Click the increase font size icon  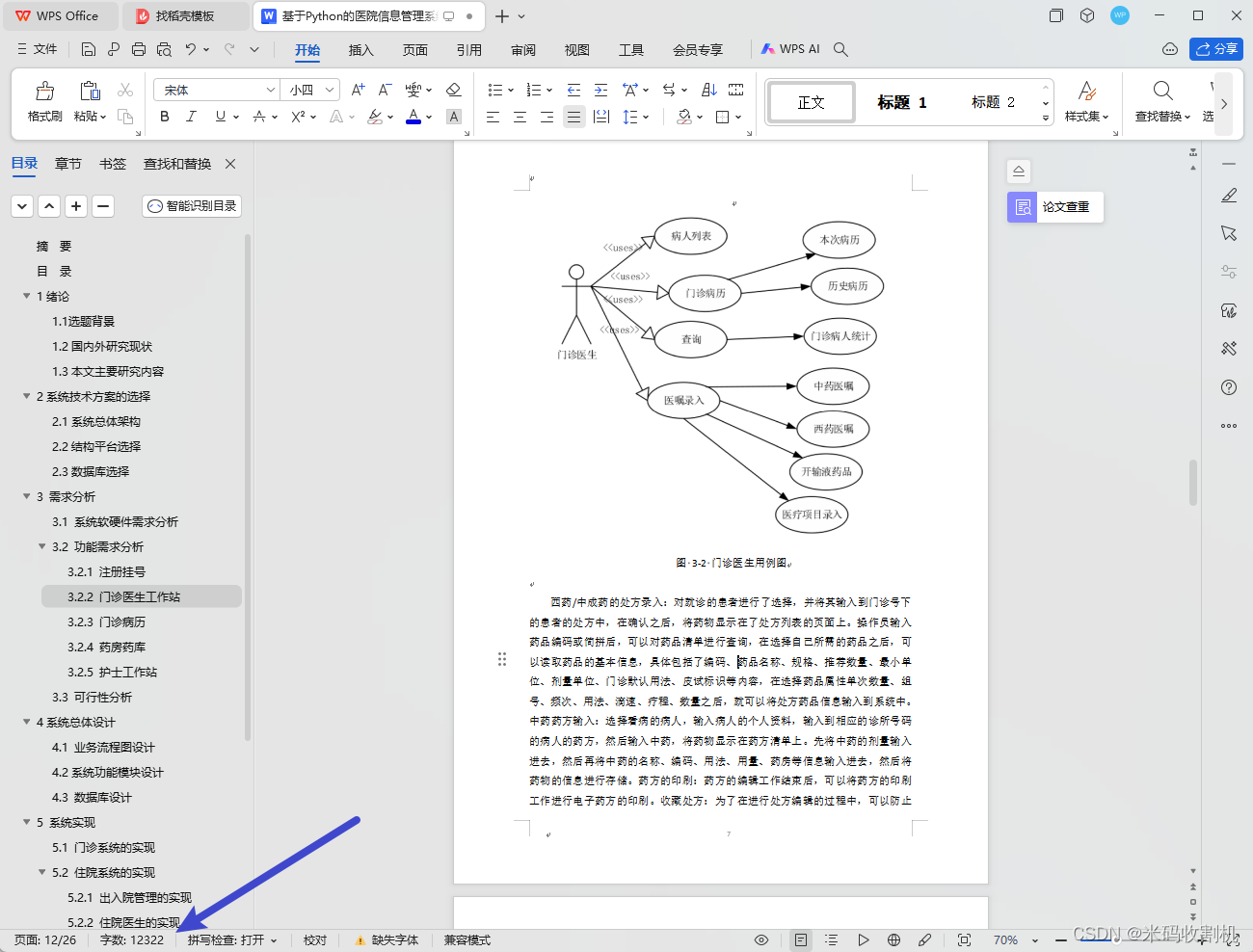point(358,90)
